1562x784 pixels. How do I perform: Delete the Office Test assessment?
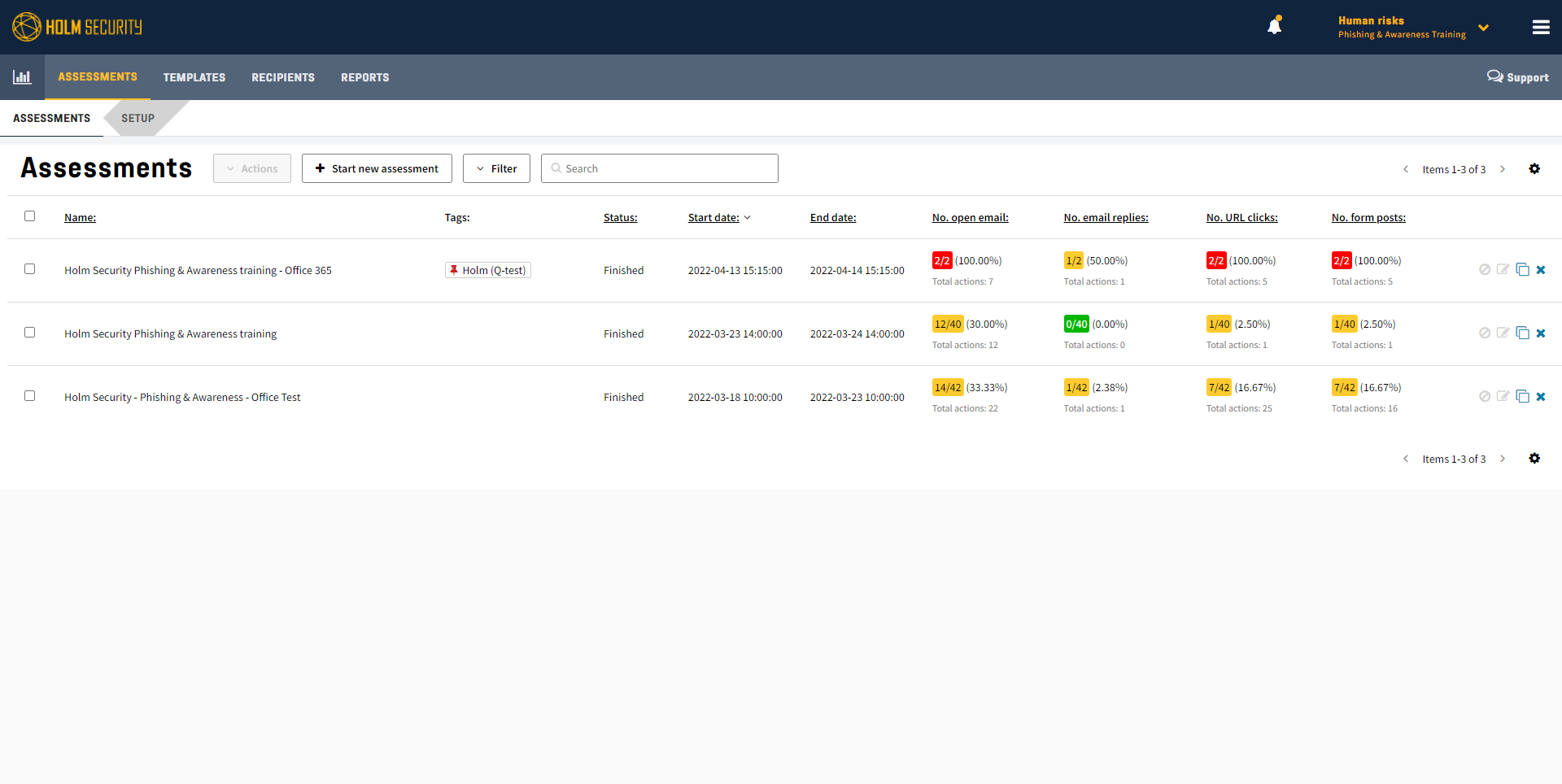[x=1541, y=397]
